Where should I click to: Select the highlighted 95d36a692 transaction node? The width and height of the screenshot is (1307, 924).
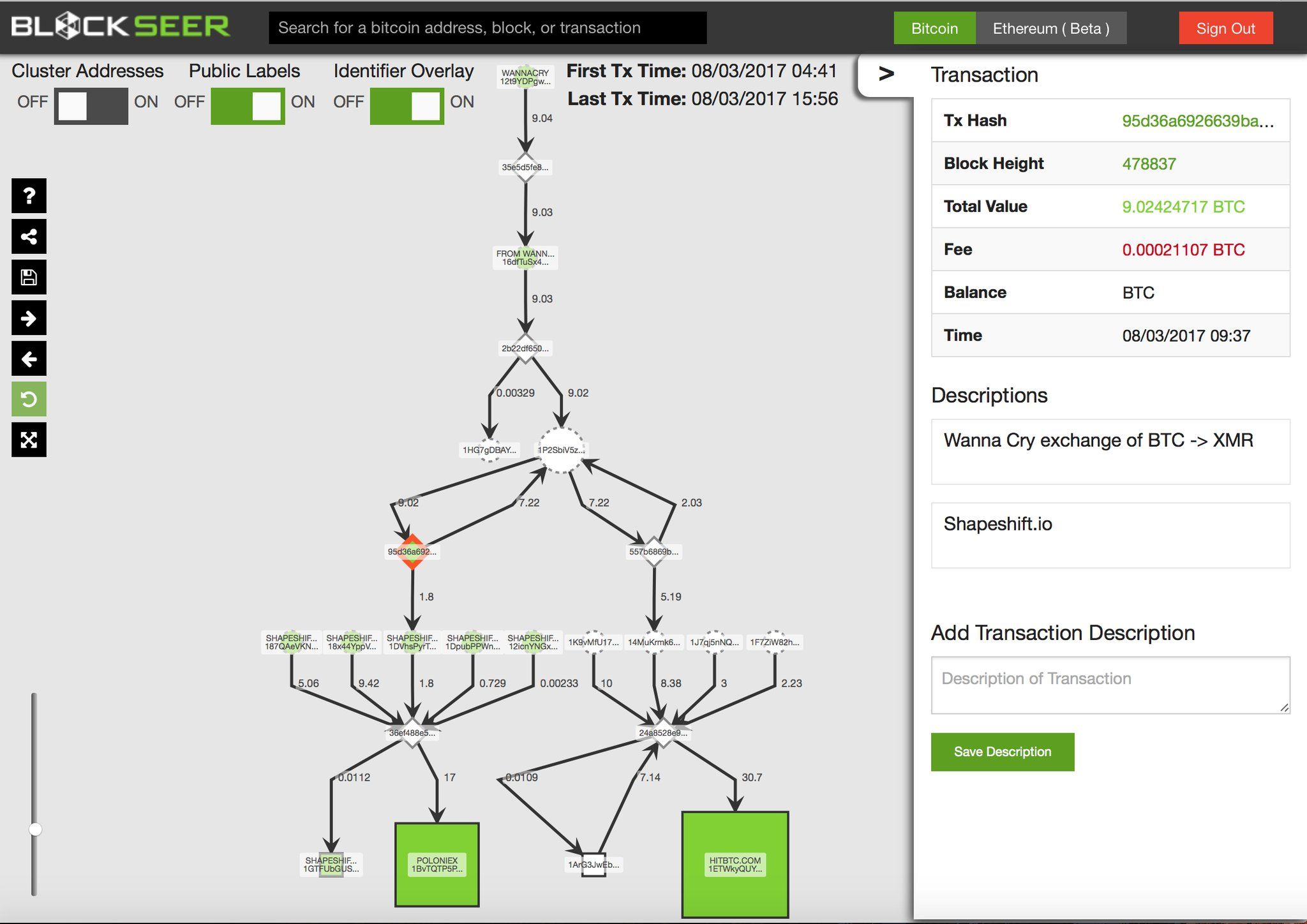[x=412, y=551]
